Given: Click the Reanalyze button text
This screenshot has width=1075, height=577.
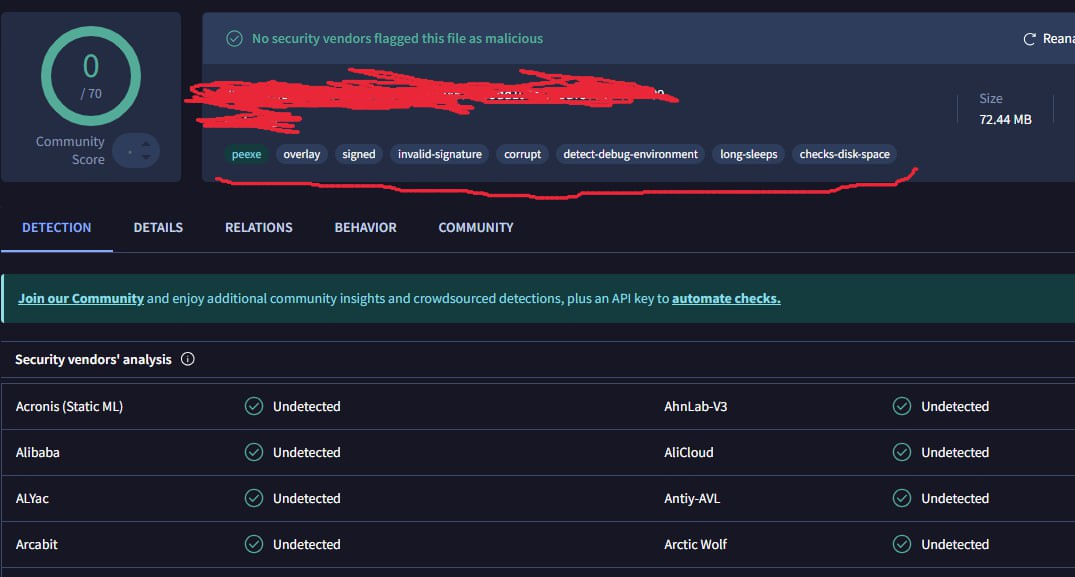Looking at the screenshot, I should pyautogui.click(x=1059, y=39).
